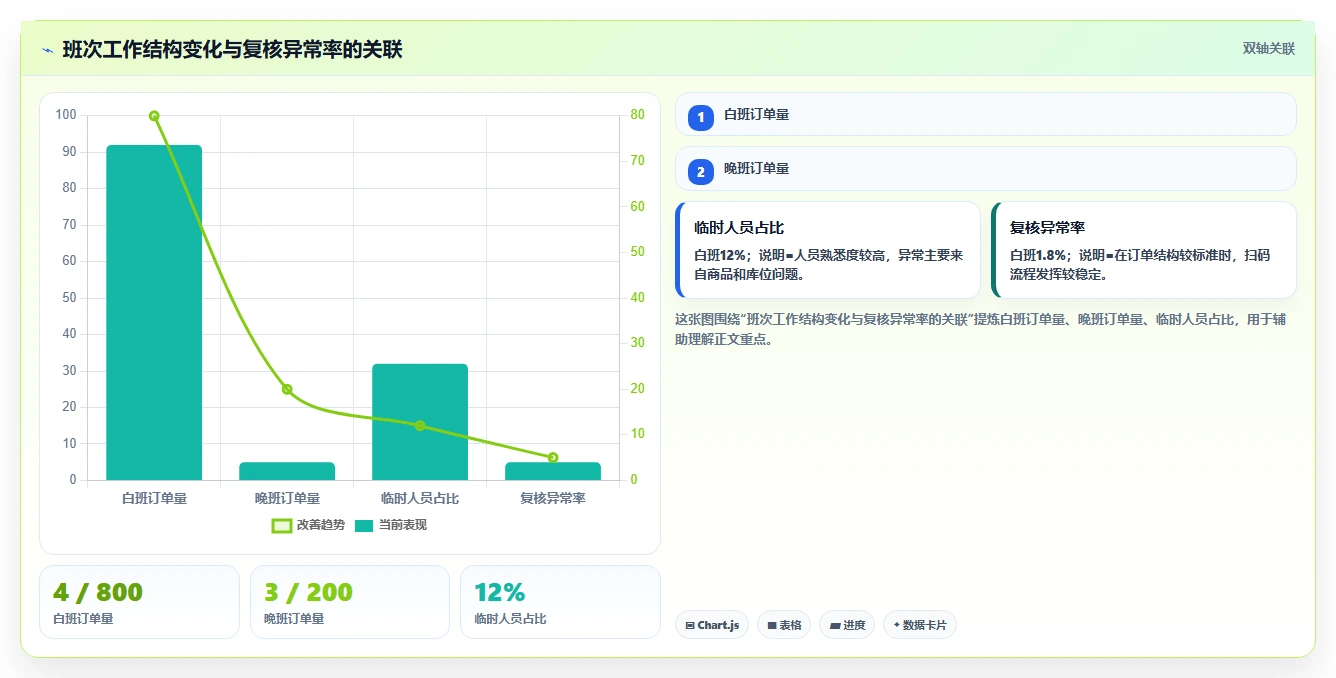Click the line point above 复核异常率 bar
The height and width of the screenshot is (678, 1336).
pyautogui.click(x=553, y=457)
